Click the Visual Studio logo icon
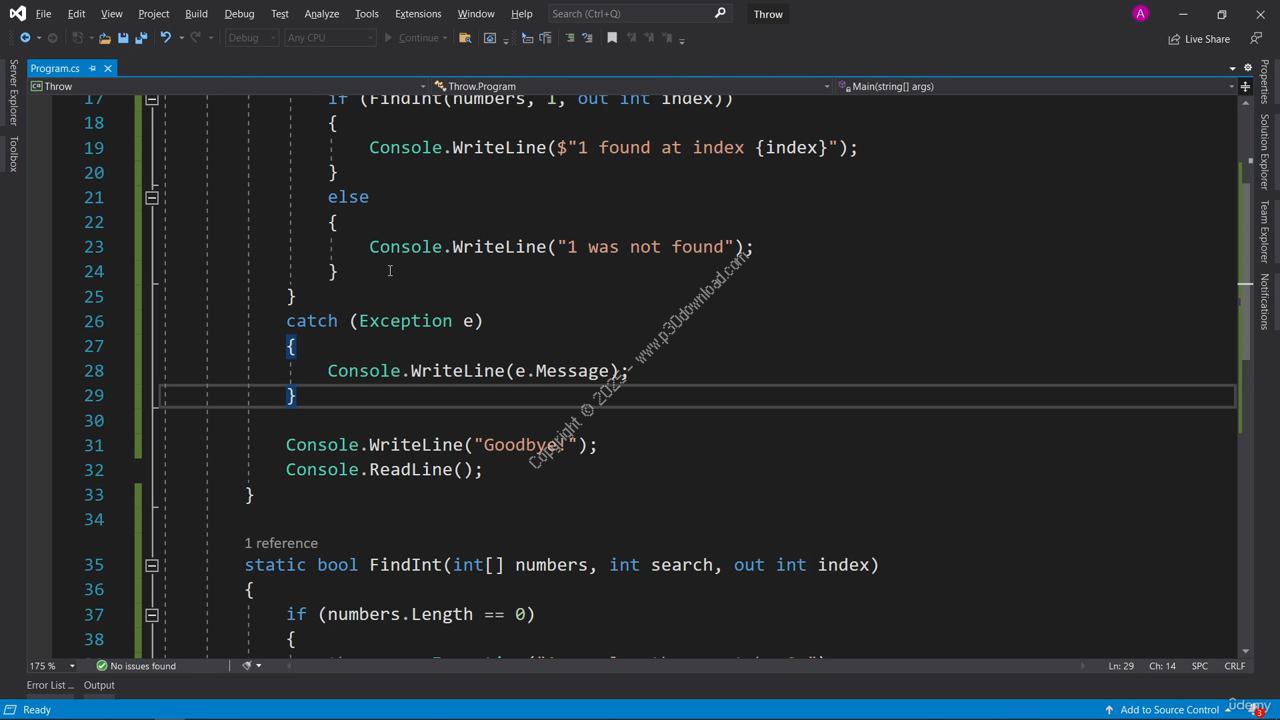 click(17, 14)
